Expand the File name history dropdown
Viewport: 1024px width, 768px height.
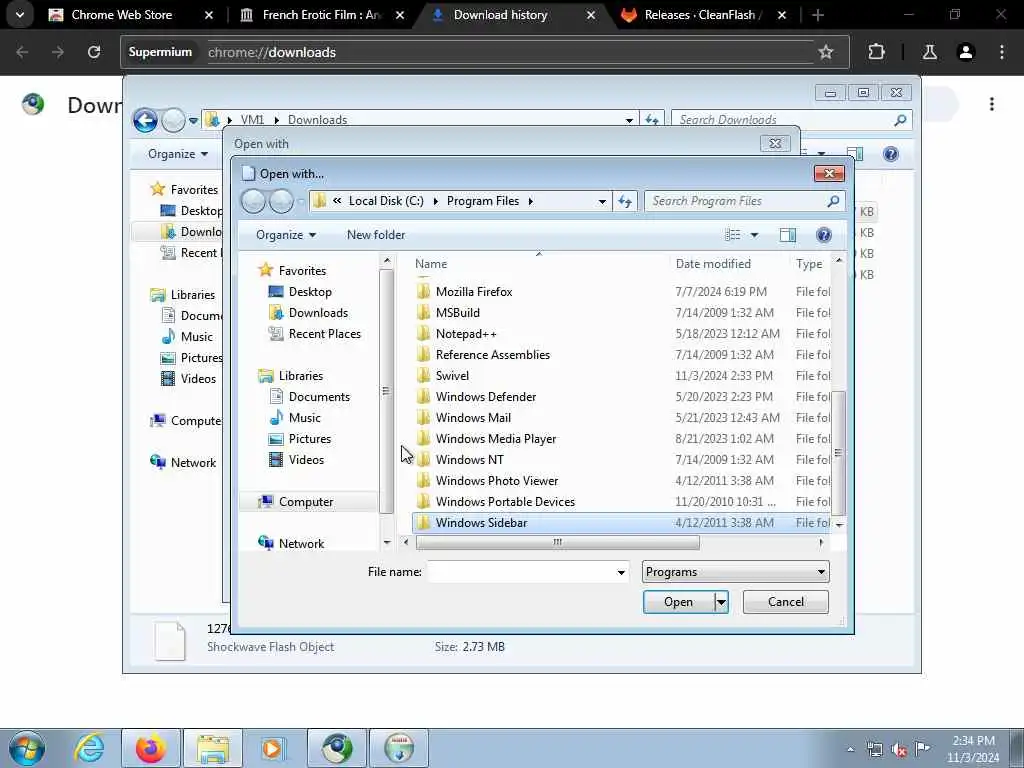point(620,573)
